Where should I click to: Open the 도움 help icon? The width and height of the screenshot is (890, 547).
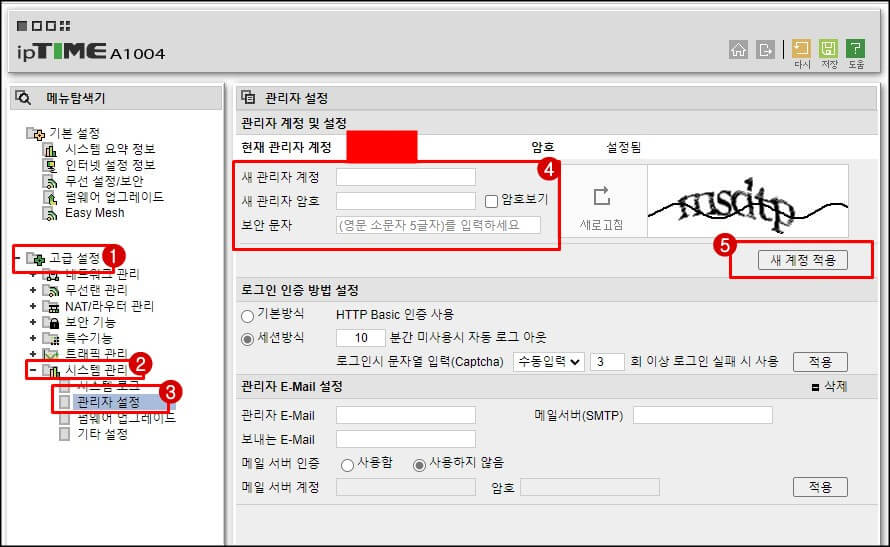(x=855, y=49)
